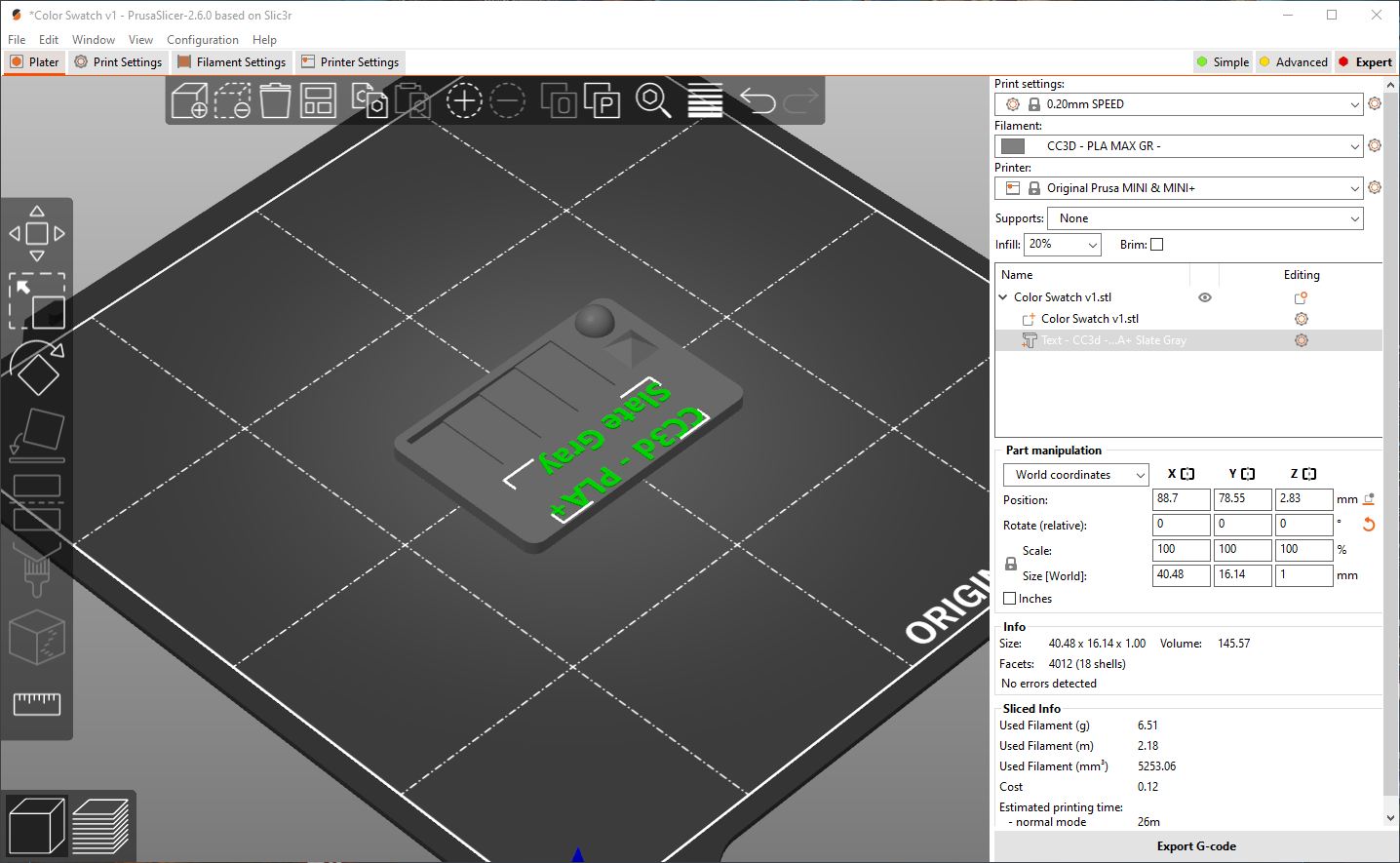
Task: Click gear icon for Text part row
Action: pyautogui.click(x=1301, y=340)
